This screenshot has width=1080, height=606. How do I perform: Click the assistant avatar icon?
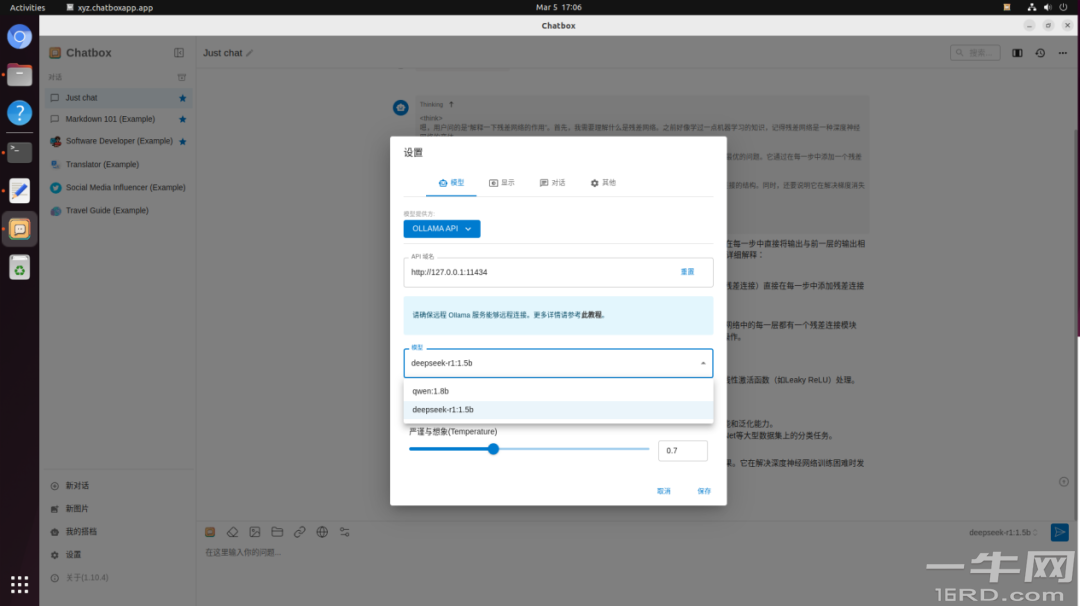pos(401,107)
